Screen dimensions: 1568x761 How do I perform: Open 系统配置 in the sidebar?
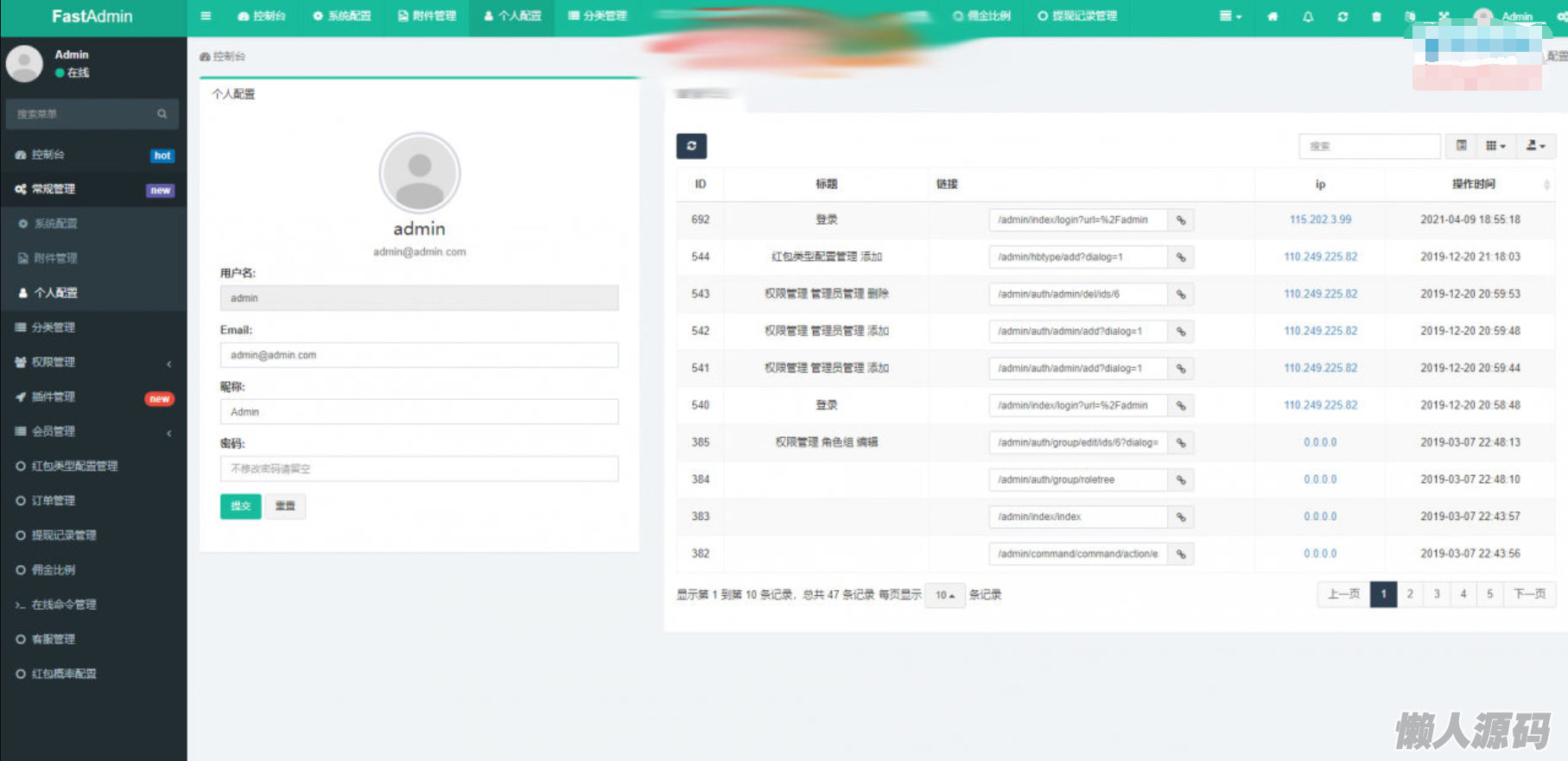click(x=93, y=224)
